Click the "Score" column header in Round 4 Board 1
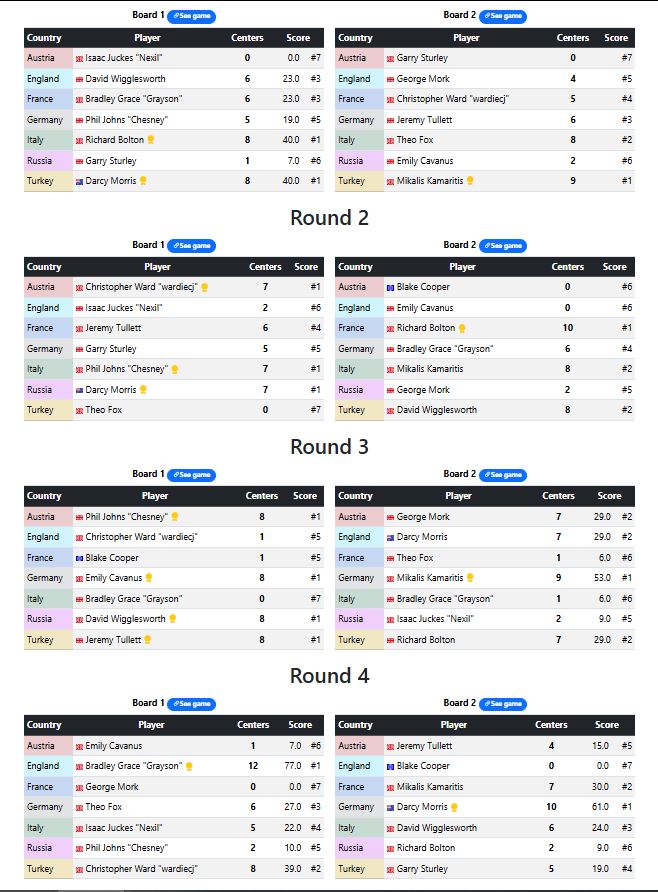Viewport: 658px width, 892px height. click(x=298, y=725)
